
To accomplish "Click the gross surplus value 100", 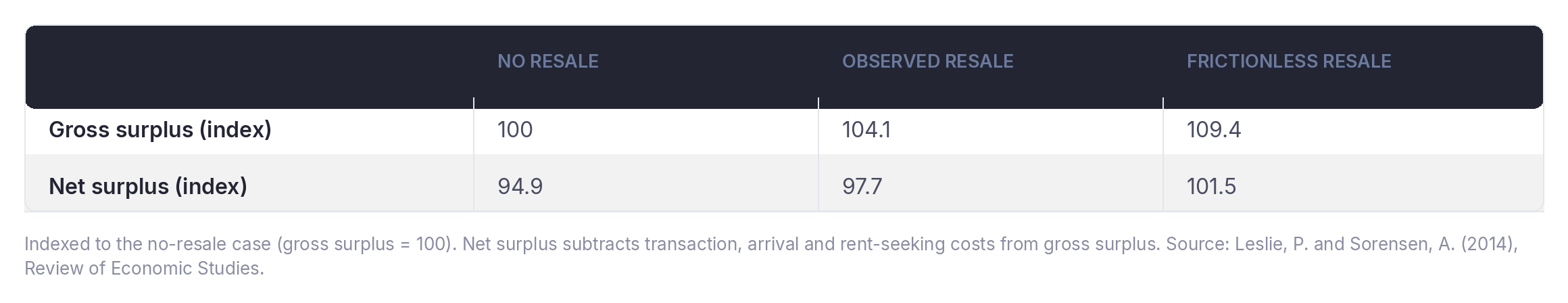I will (x=515, y=129).
